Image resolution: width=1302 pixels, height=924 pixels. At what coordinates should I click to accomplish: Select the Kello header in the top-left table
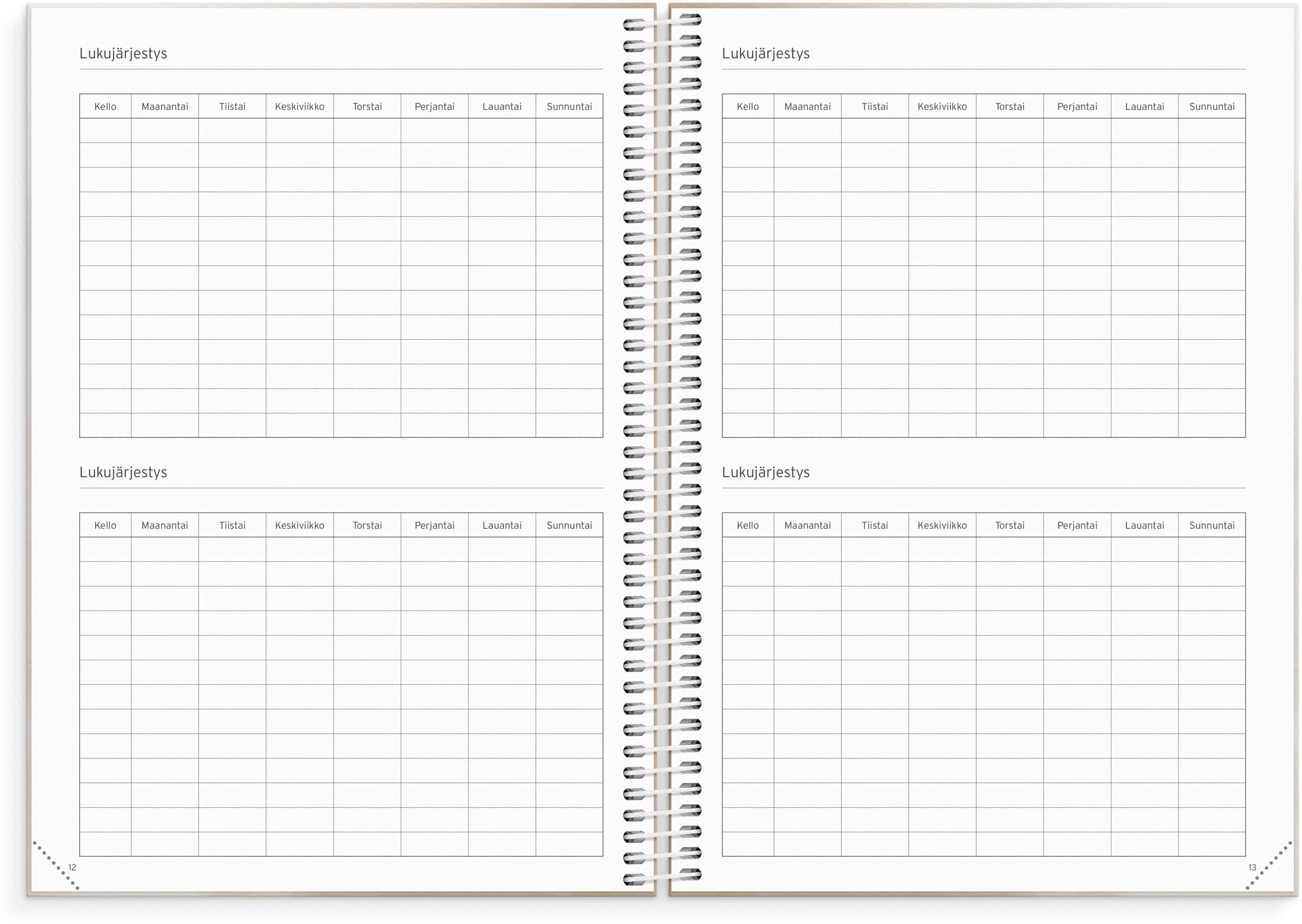pyautogui.click(x=105, y=106)
